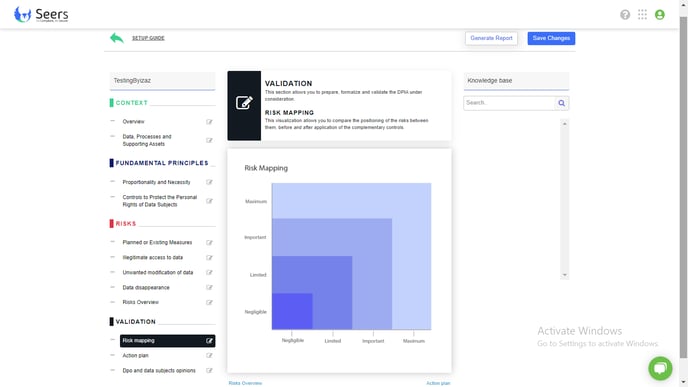Screen dimensions: 688x387
Task: Open Dpo and data subjects opinions
Action: [x=159, y=371]
